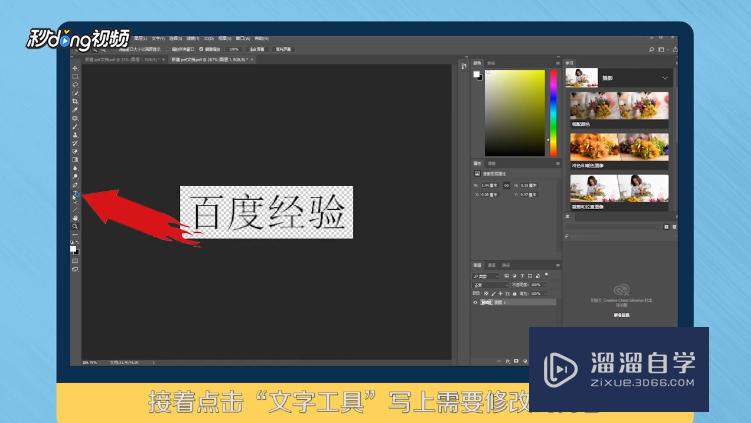Select the Spot Healing Brush tool
This screenshot has height=423, width=751.
[x=75, y=118]
